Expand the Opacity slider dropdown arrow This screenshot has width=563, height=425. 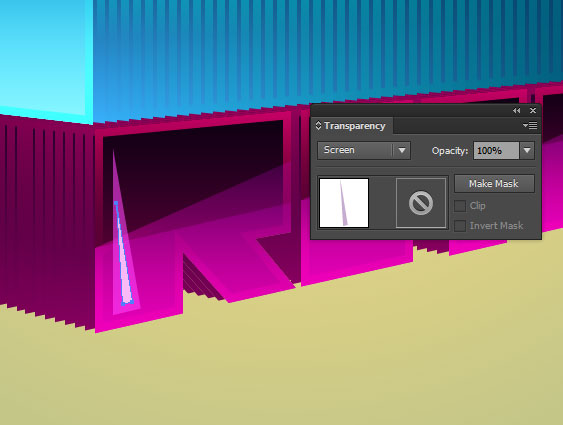[x=527, y=150]
